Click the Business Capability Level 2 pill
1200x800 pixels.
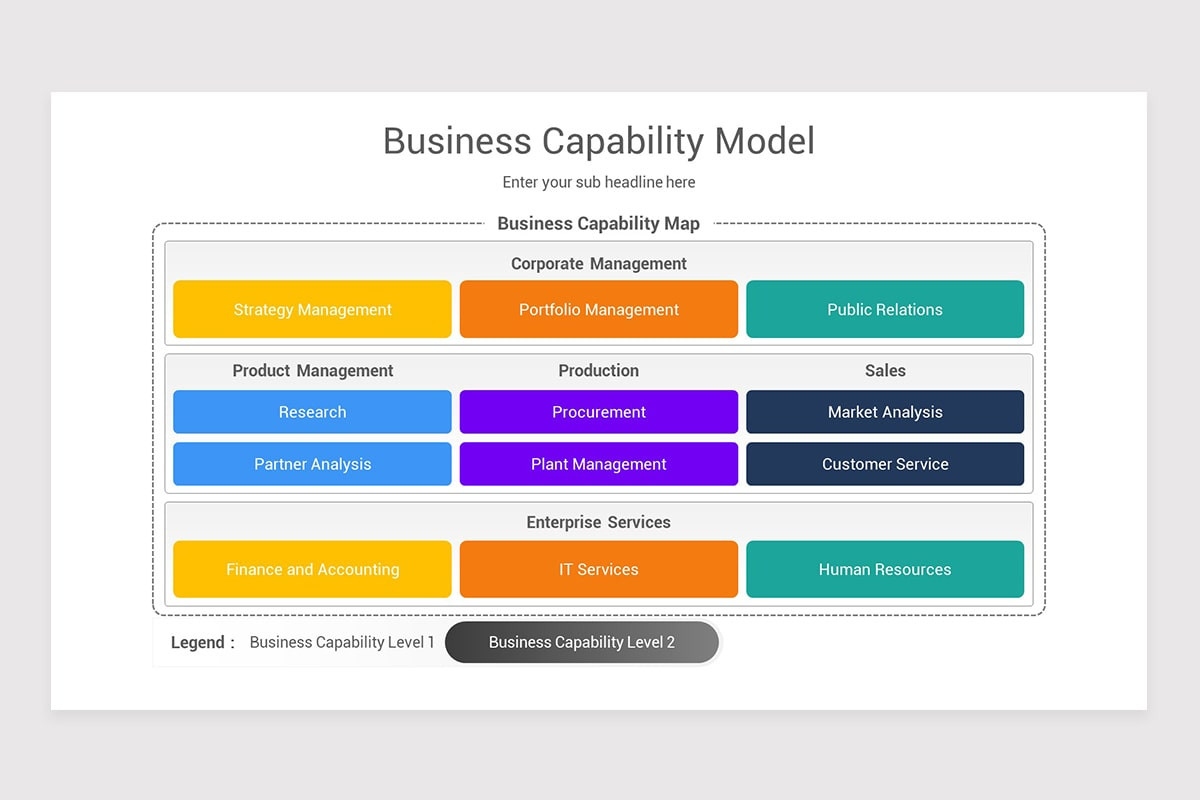tap(582, 642)
